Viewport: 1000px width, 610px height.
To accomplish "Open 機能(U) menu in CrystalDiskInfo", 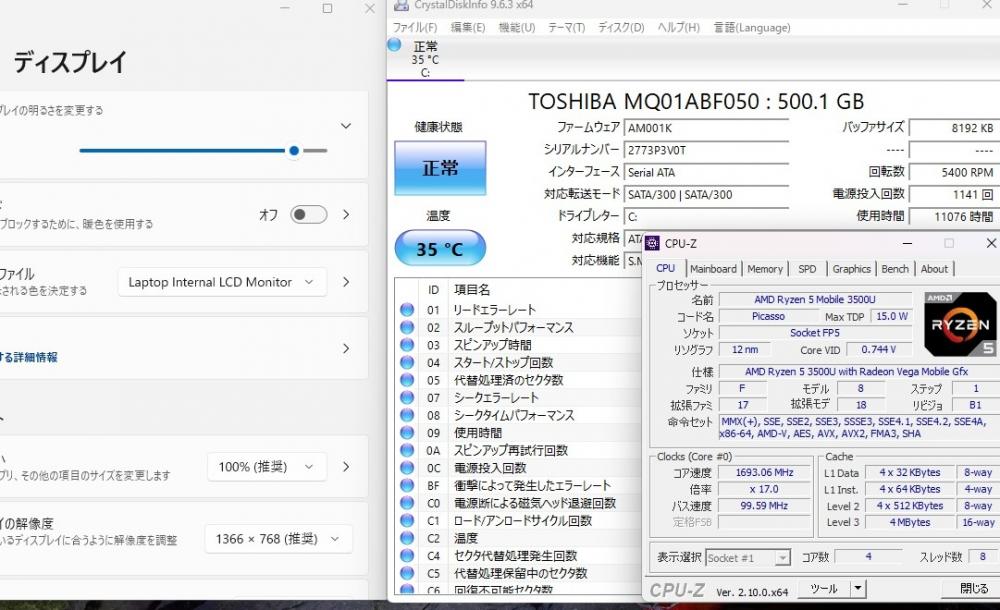I will pyautogui.click(x=517, y=27).
